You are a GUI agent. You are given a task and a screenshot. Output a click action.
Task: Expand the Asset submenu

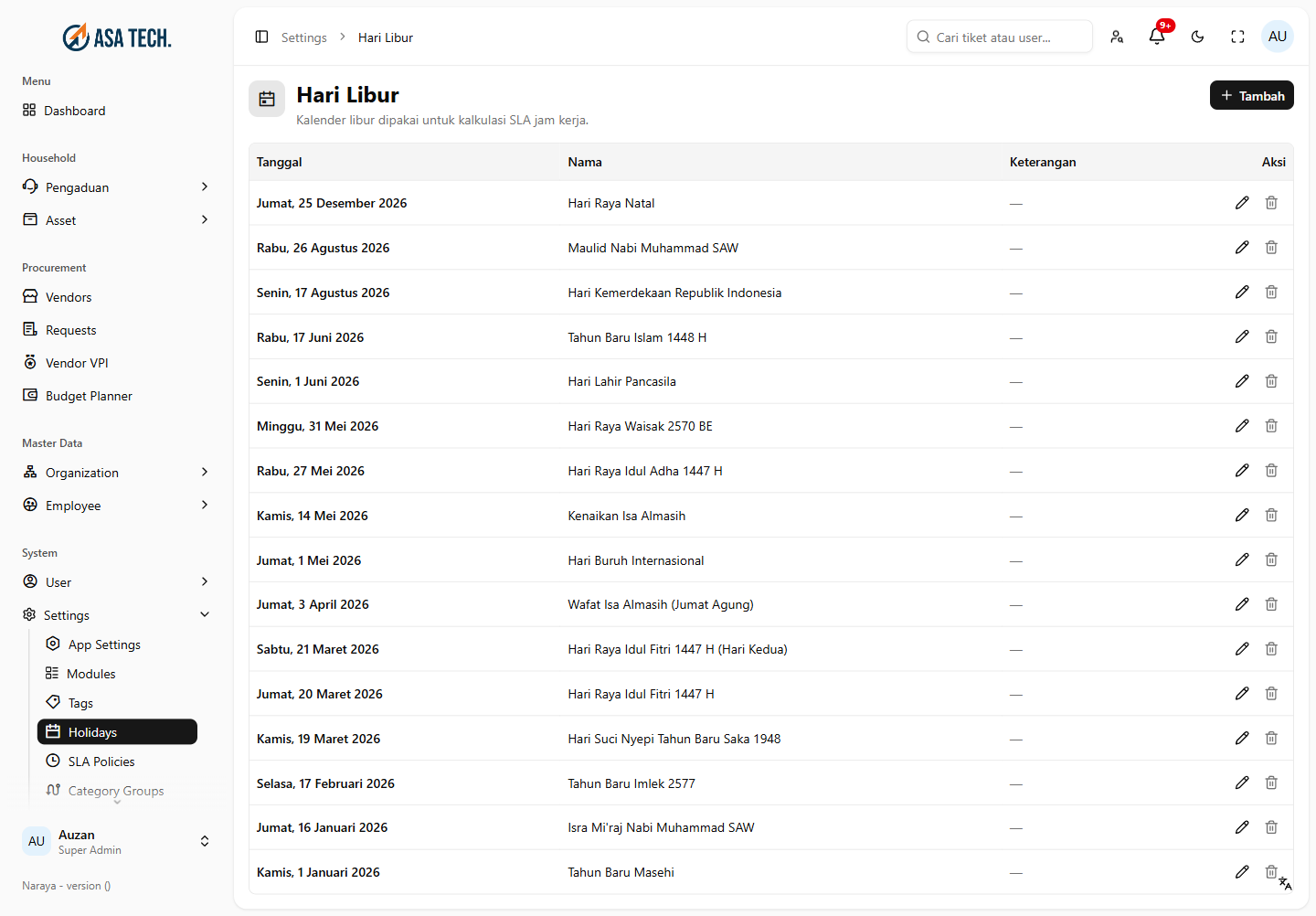pyautogui.click(x=205, y=219)
